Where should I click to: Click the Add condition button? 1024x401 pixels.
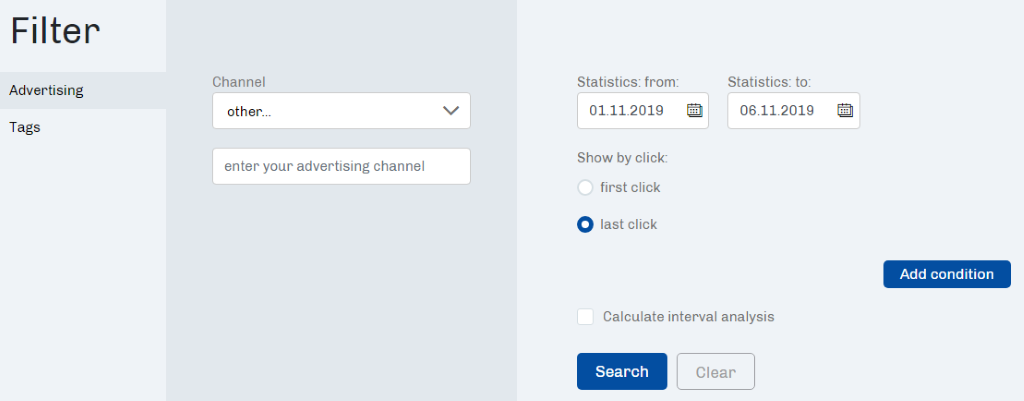[947, 274]
